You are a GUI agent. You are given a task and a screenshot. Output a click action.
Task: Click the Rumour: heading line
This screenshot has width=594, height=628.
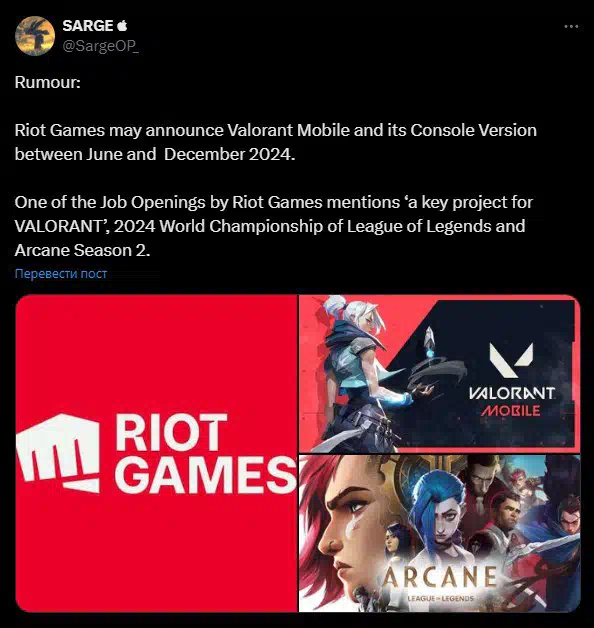(48, 82)
